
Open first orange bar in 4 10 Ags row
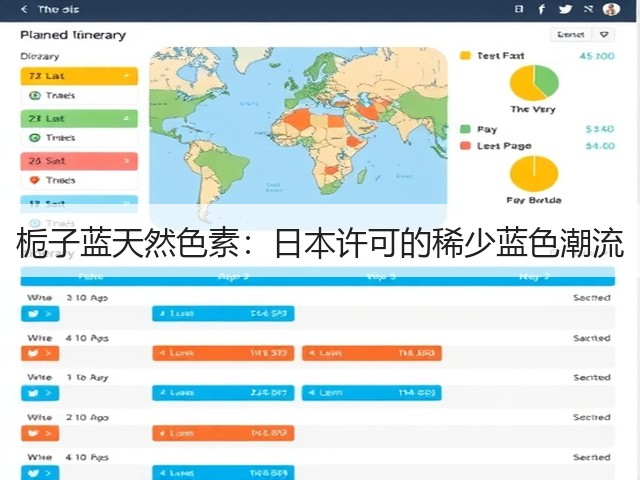click(x=223, y=353)
